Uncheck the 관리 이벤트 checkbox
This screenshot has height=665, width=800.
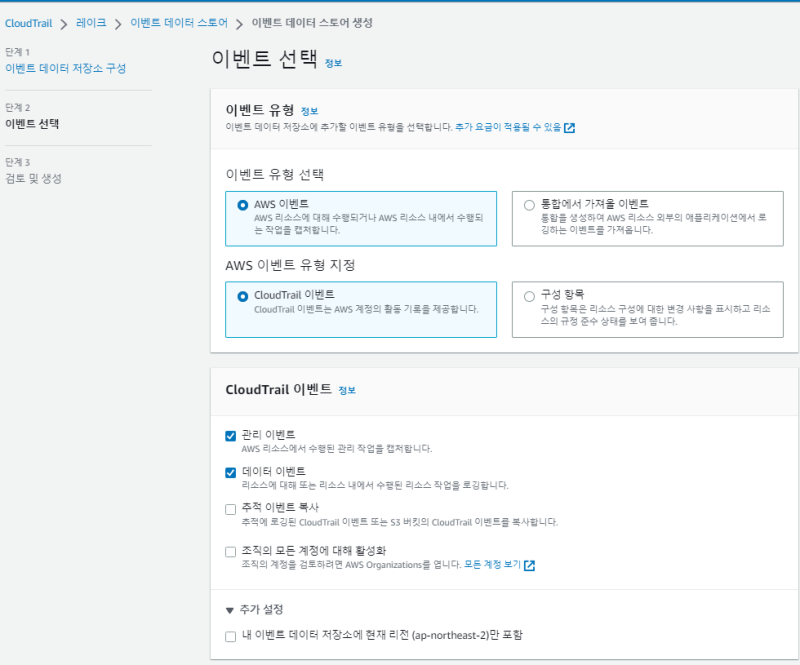[231, 436]
